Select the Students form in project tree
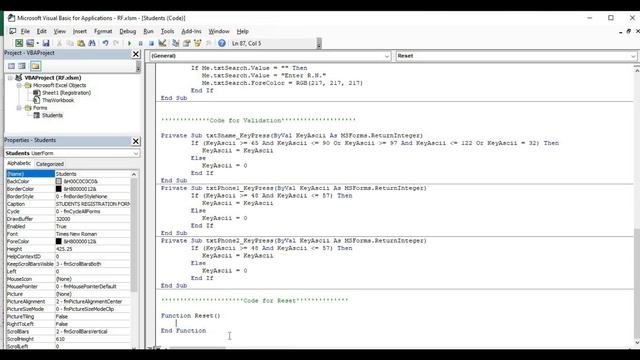This screenshot has height=360, width=640. (x=52, y=115)
